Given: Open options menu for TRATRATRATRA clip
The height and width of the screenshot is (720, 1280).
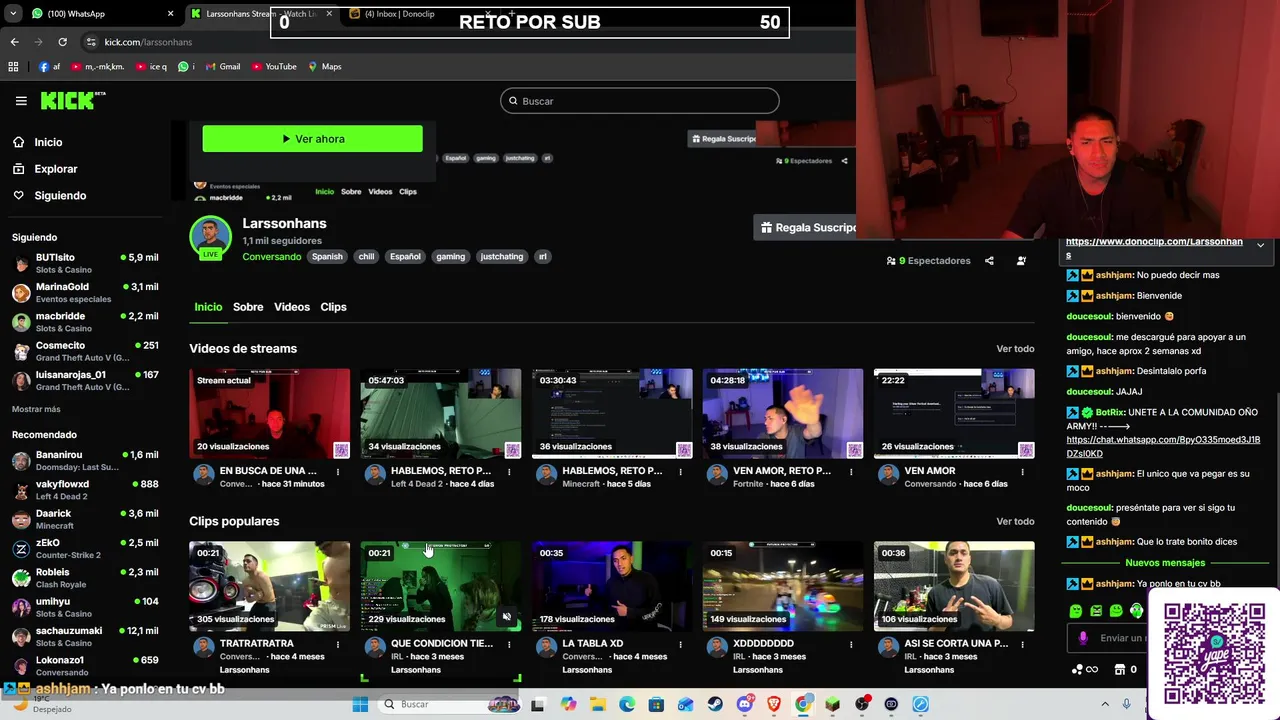Looking at the screenshot, I should (x=338, y=645).
